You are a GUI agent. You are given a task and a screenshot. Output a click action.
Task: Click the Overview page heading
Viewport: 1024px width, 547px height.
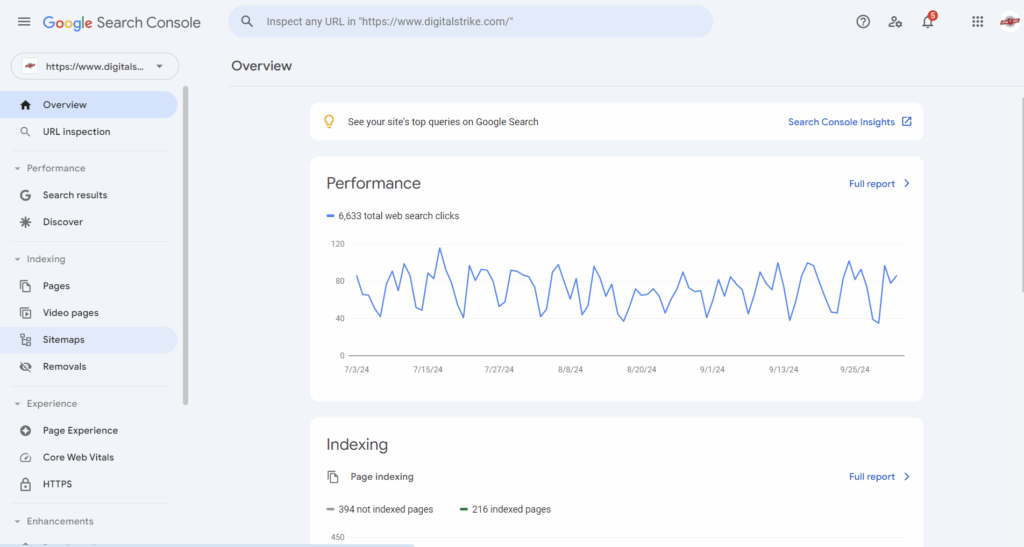[x=261, y=66]
